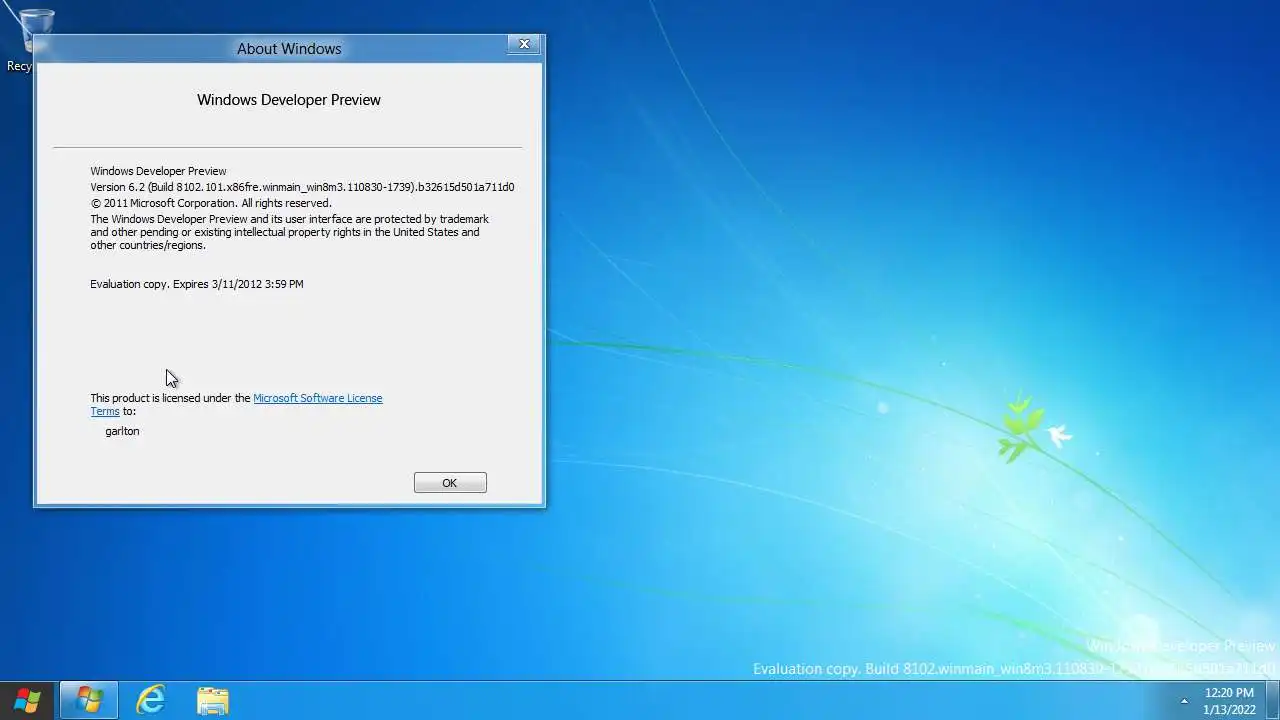Show hidden icons in system tray
Image resolution: width=1280 pixels, height=720 pixels.
pos(1184,701)
